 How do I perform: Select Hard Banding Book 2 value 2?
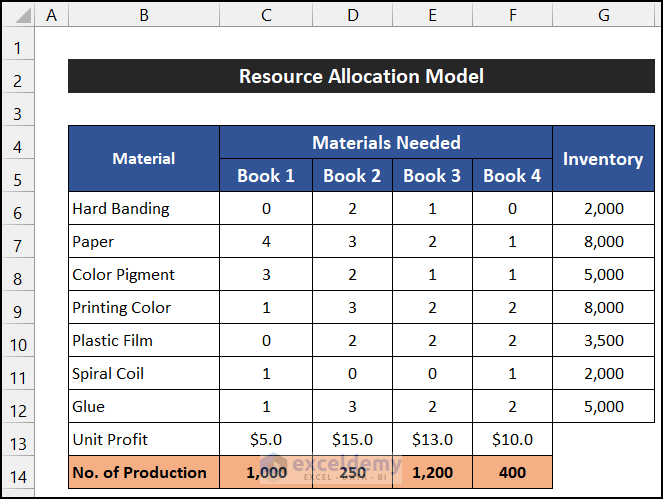click(353, 208)
